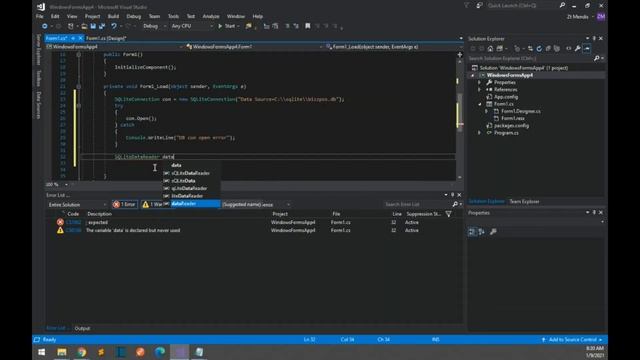Click the Windows Start button
The image size is (640, 360).
pos(42,352)
